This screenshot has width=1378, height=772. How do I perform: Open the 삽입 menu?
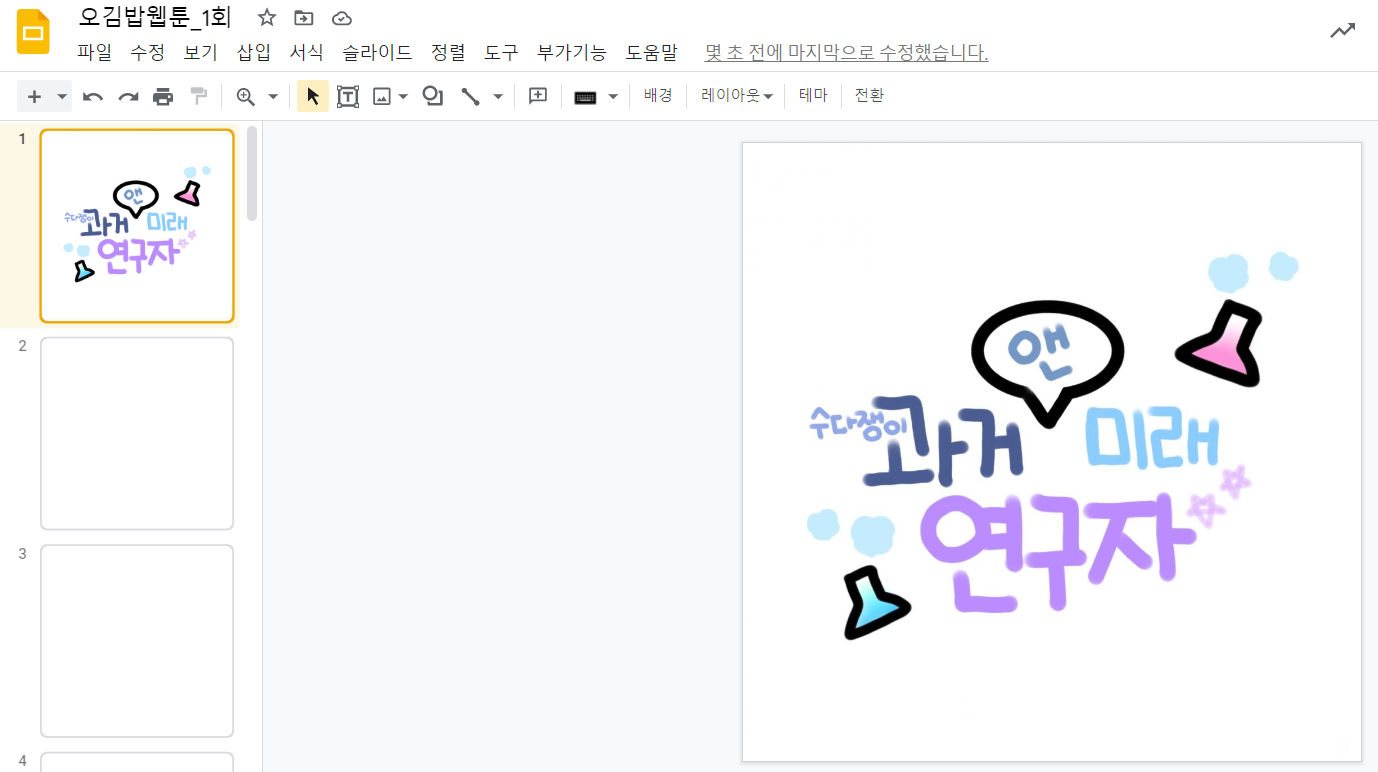click(x=253, y=52)
